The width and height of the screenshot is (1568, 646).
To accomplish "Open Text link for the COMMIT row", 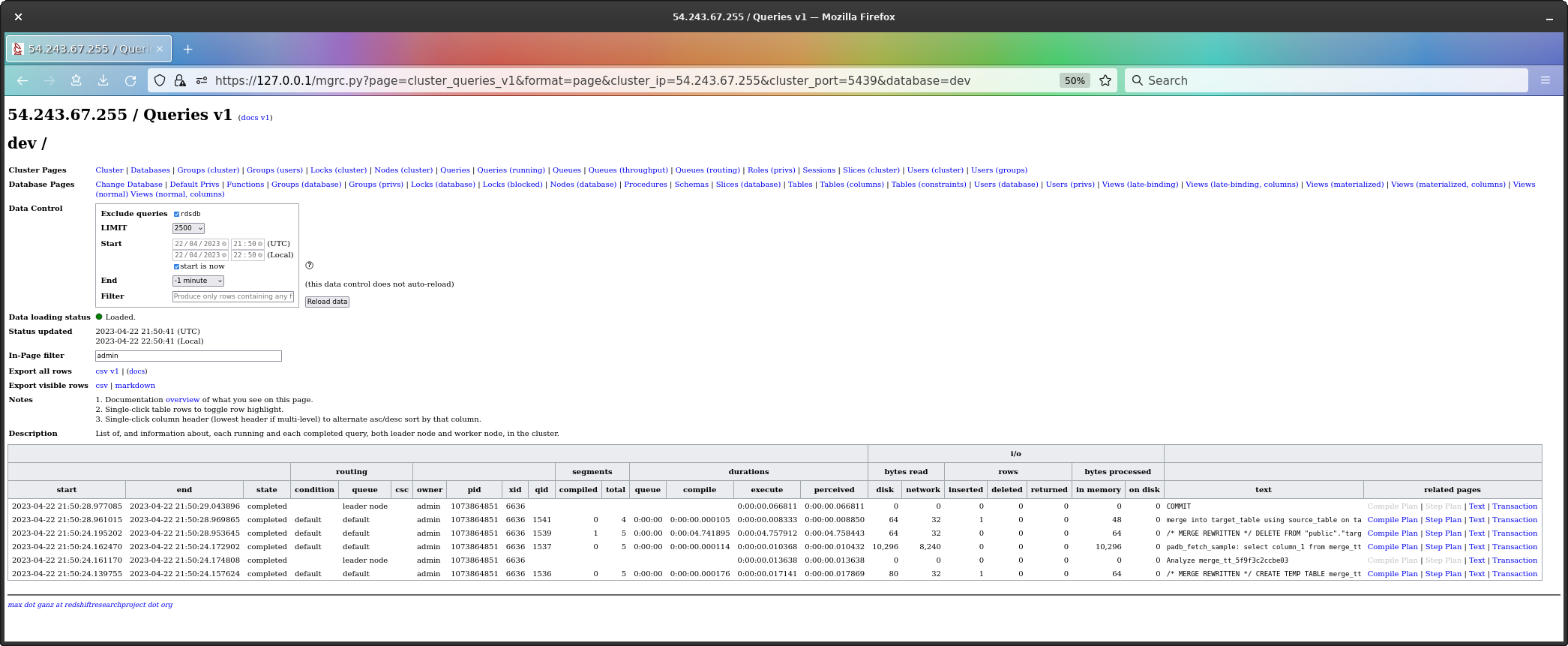I will point(1477,506).
